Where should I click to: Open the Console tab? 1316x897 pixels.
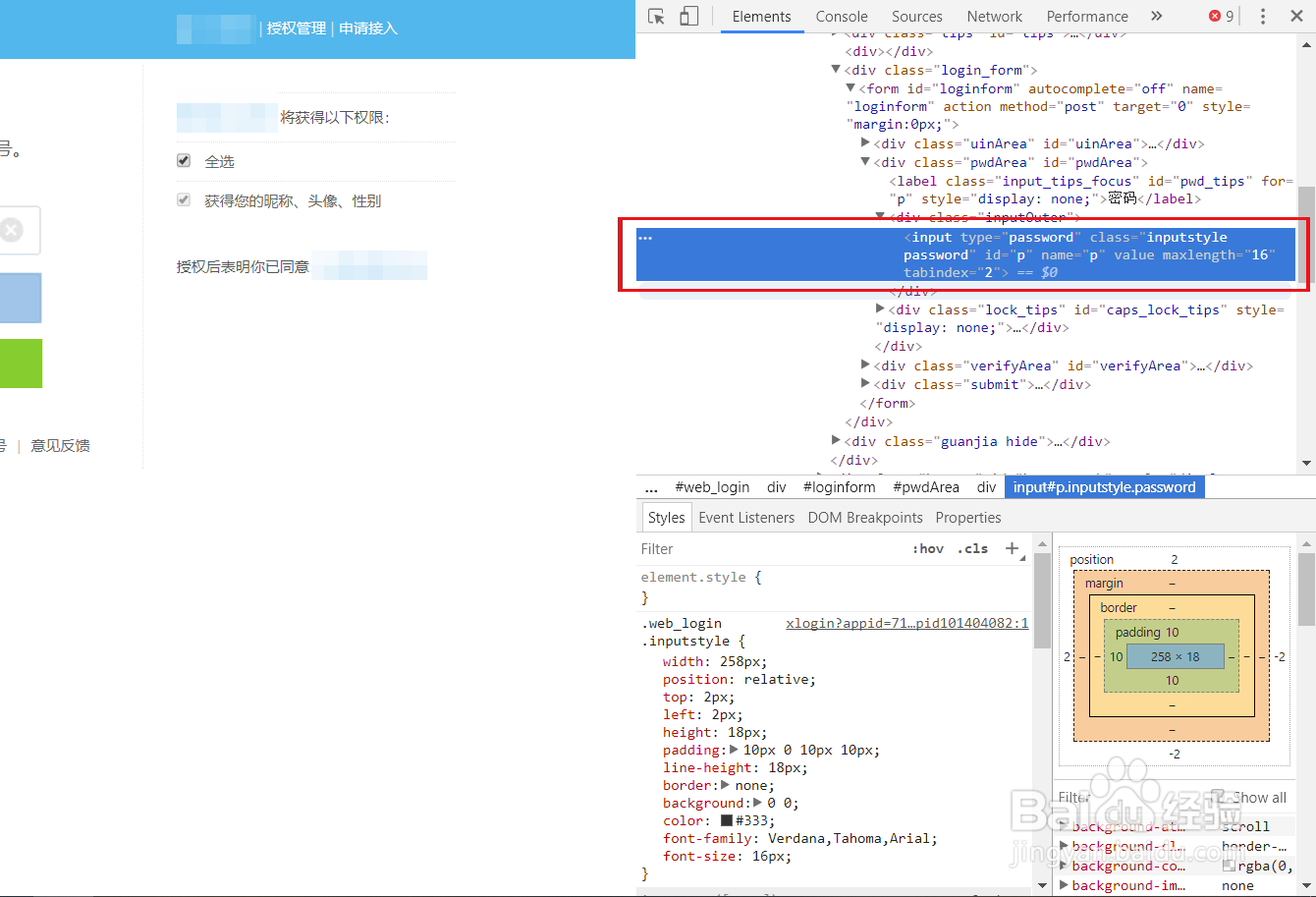pos(842,17)
